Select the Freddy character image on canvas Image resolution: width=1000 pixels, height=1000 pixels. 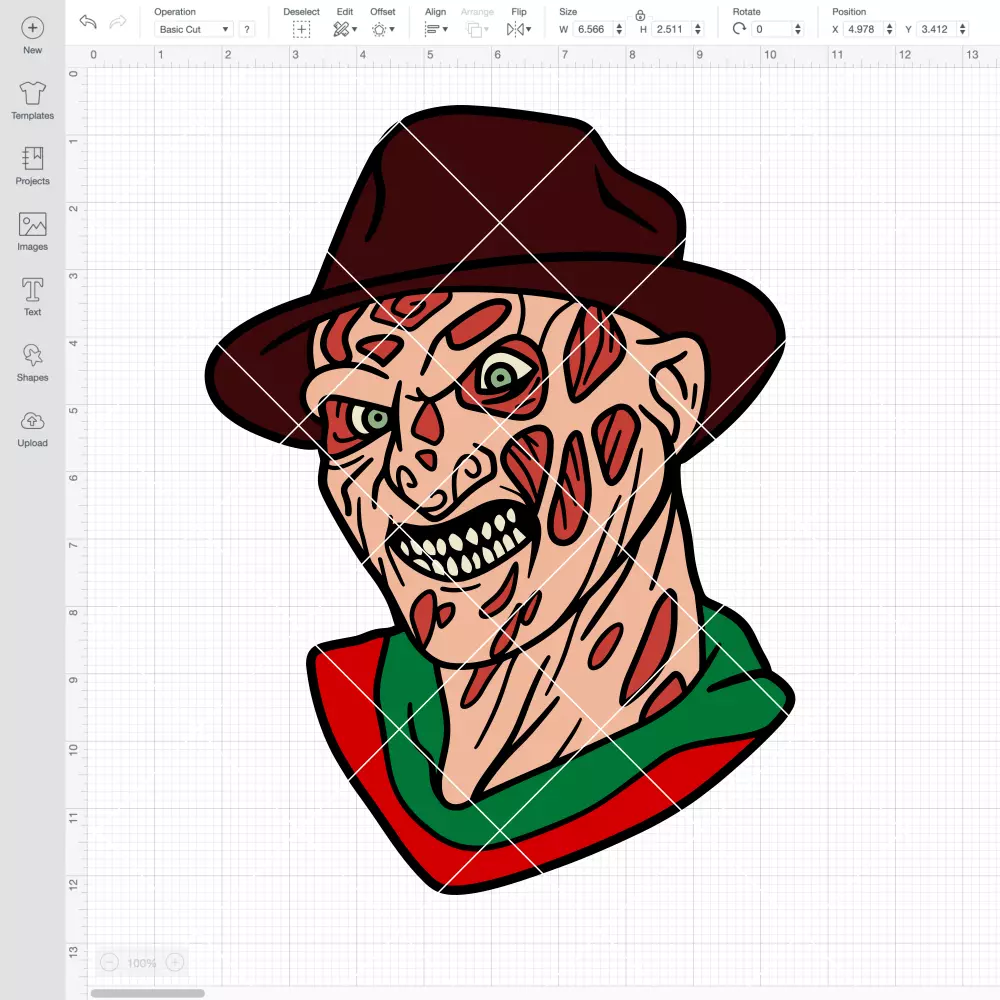[x=500, y=499]
